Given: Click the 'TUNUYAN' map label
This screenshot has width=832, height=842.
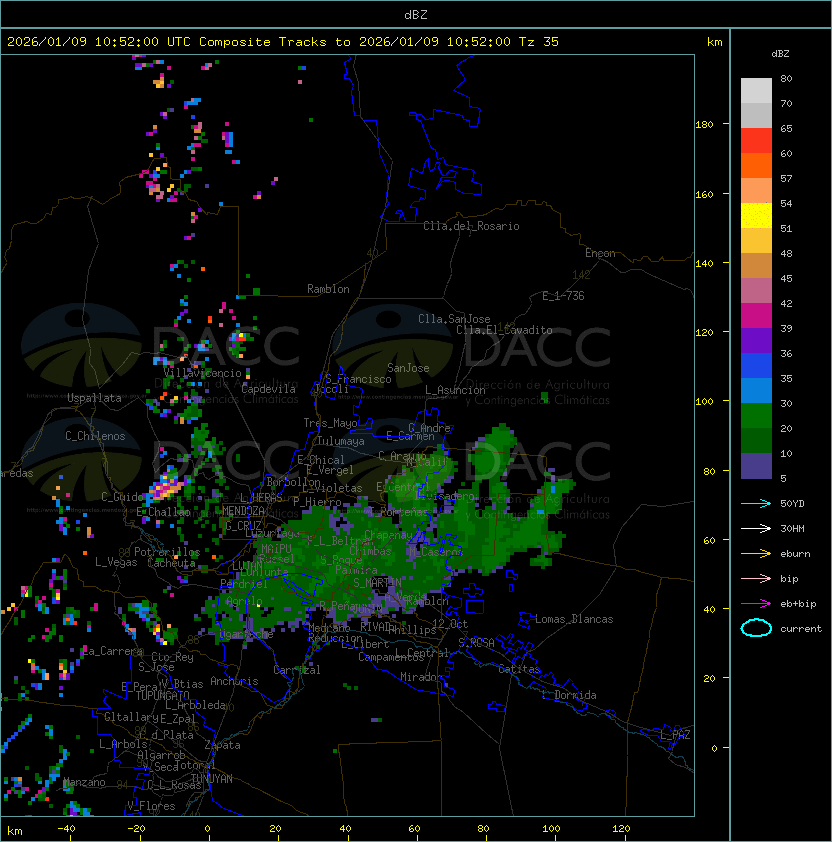Looking at the screenshot, I should (x=212, y=779).
